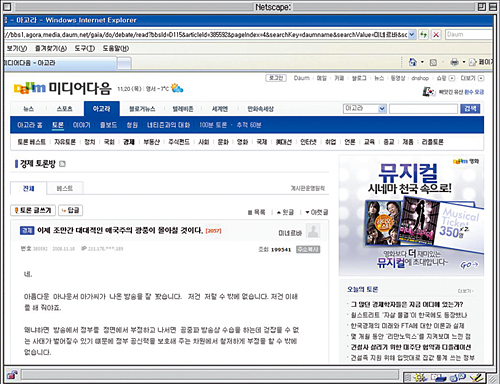Open Home button dropdown arrow
This screenshot has width=500, height=384.
coord(422,62)
